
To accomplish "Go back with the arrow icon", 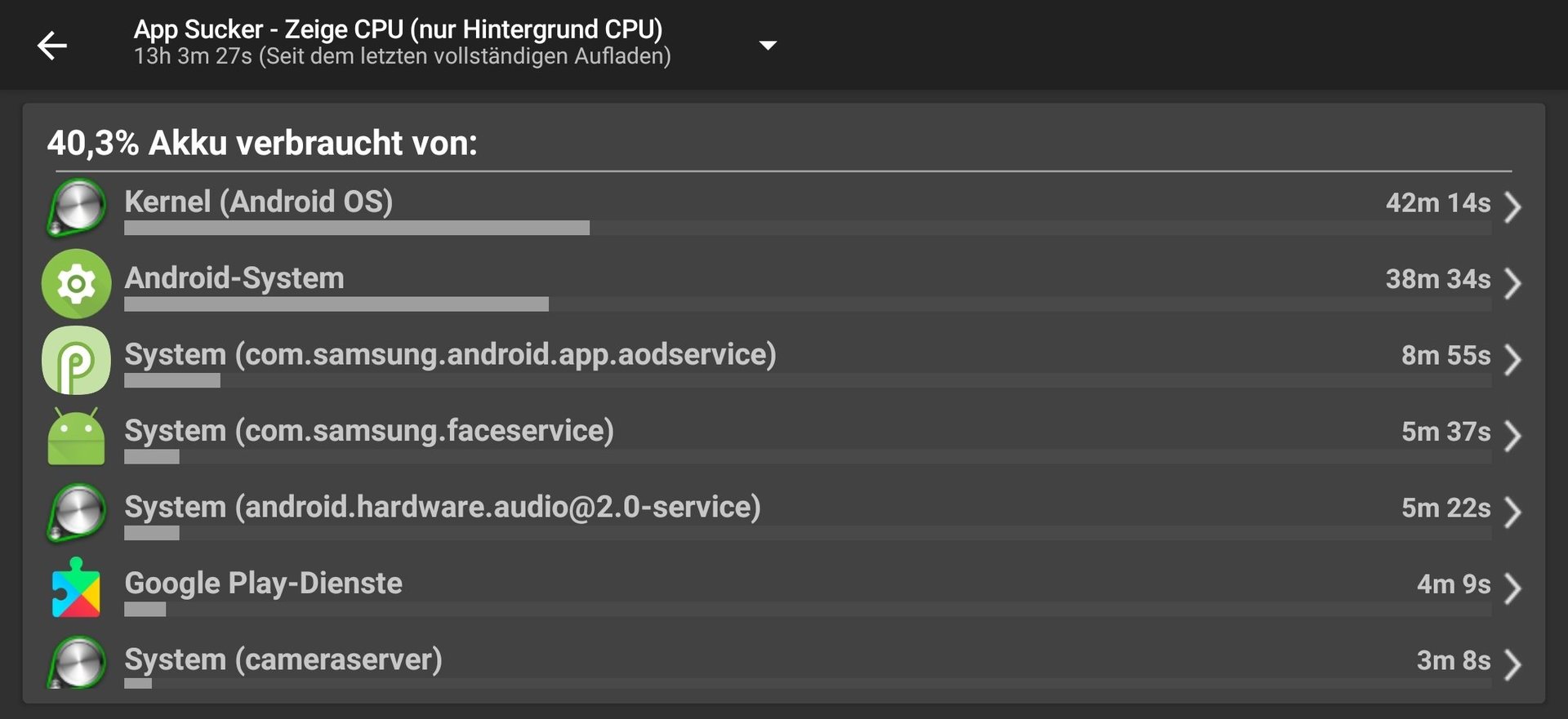I will 52,45.
